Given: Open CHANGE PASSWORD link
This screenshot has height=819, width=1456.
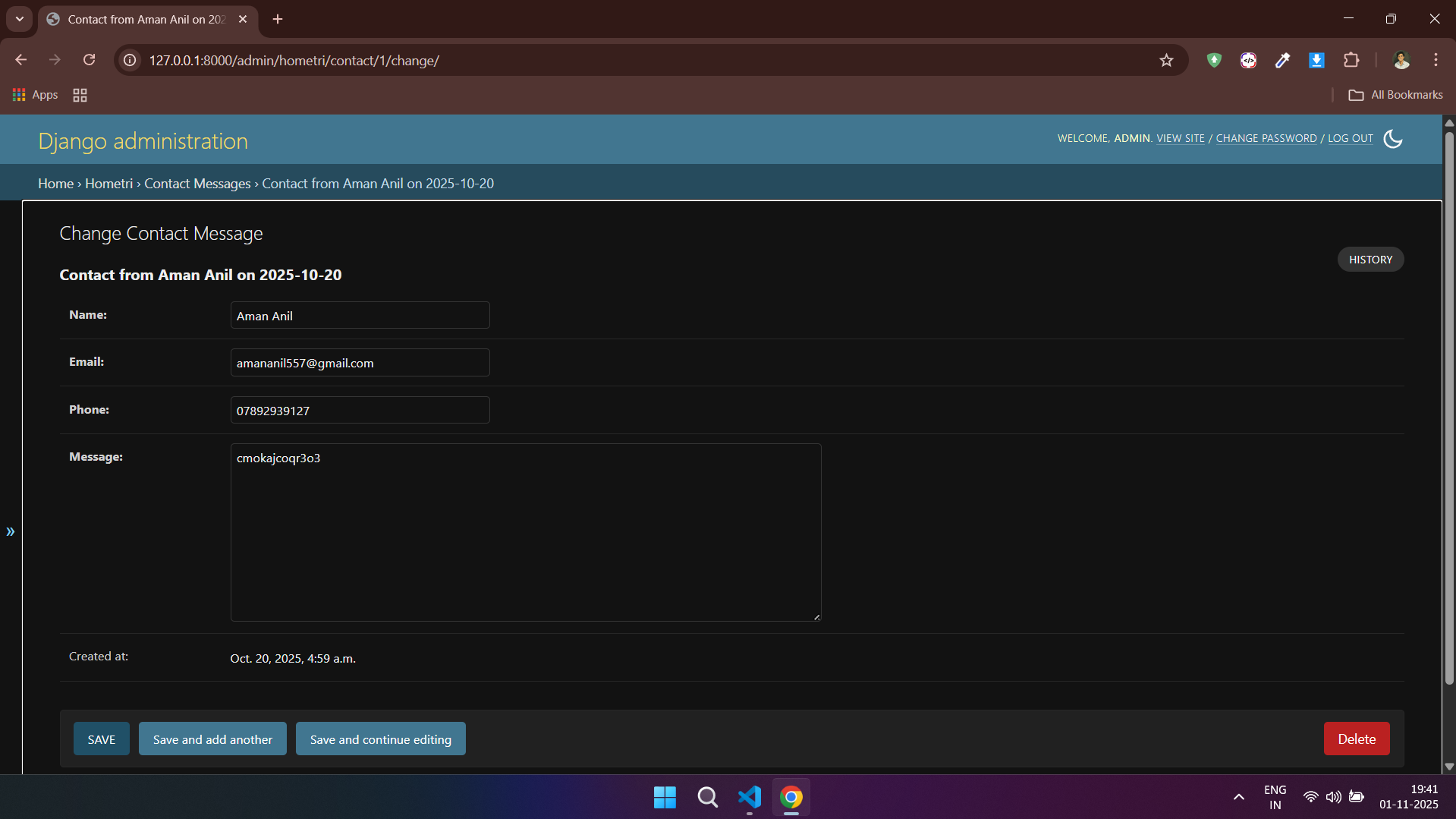Looking at the screenshot, I should [1266, 138].
